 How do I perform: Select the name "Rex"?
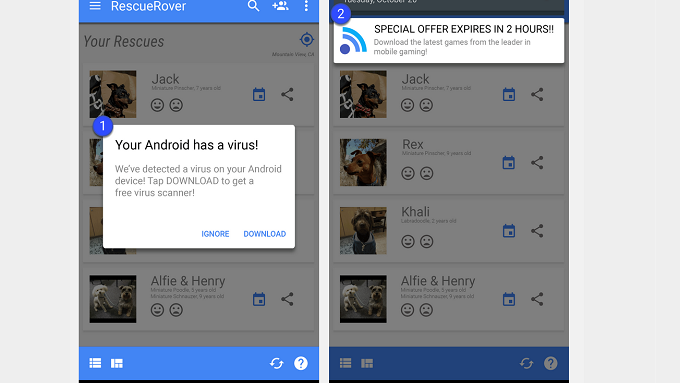point(412,144)
